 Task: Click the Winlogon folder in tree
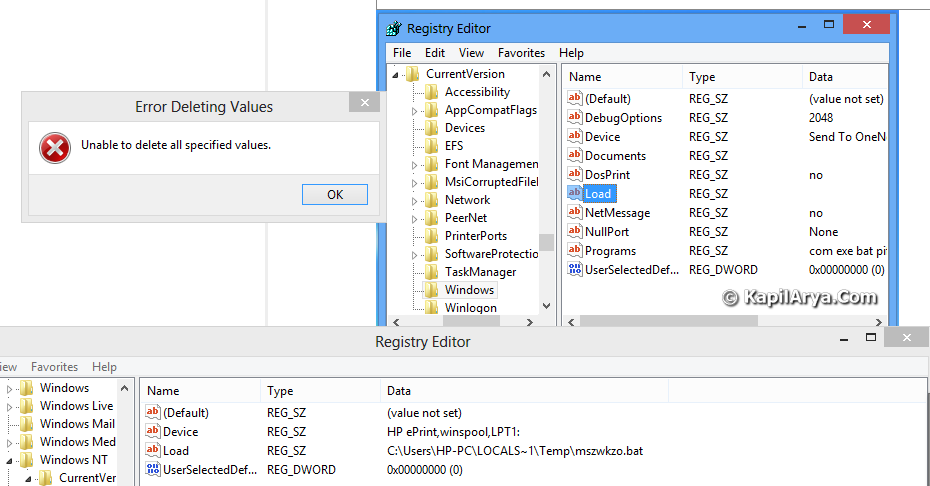click(470, 307)
